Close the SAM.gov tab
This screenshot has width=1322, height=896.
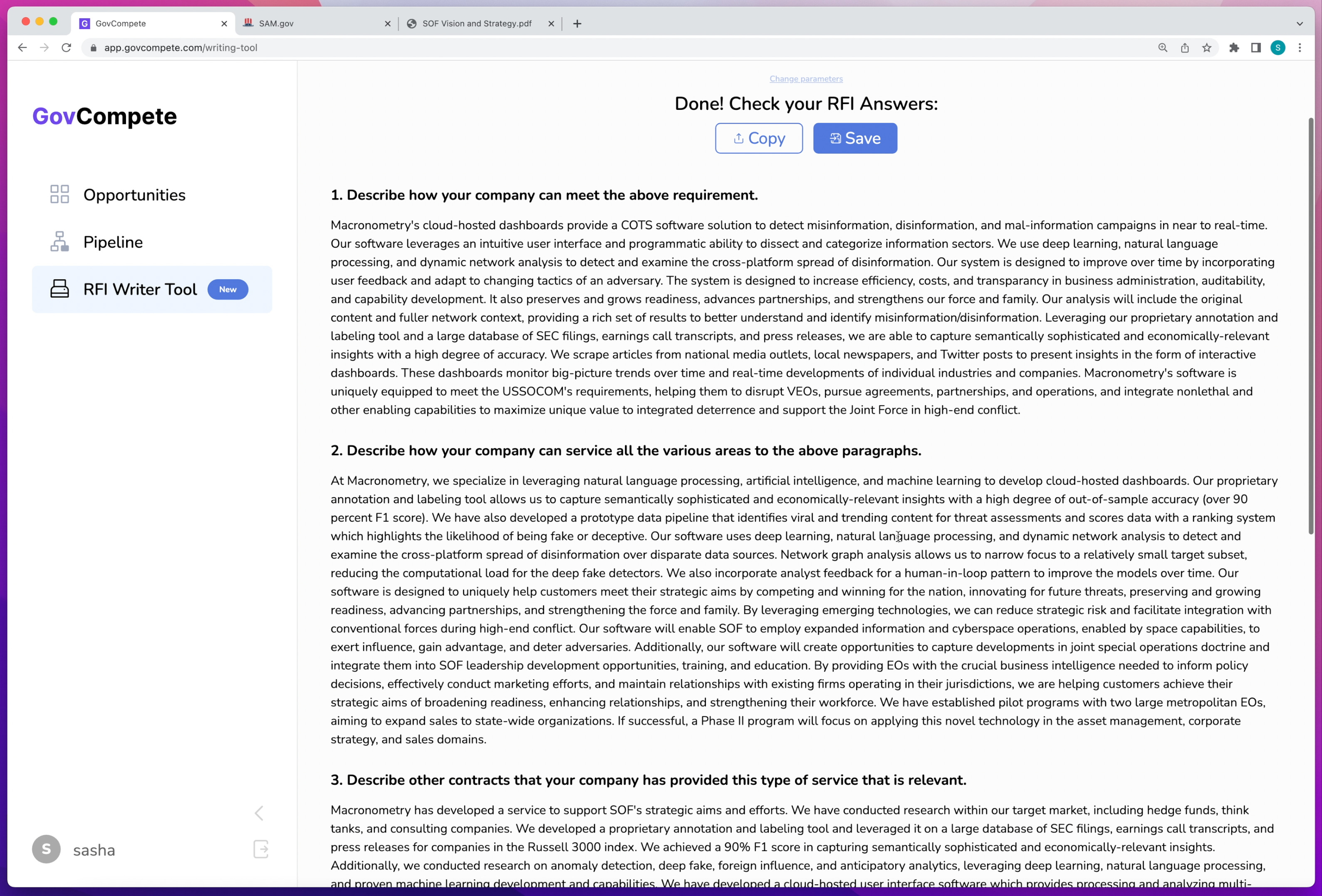(387, 23)
